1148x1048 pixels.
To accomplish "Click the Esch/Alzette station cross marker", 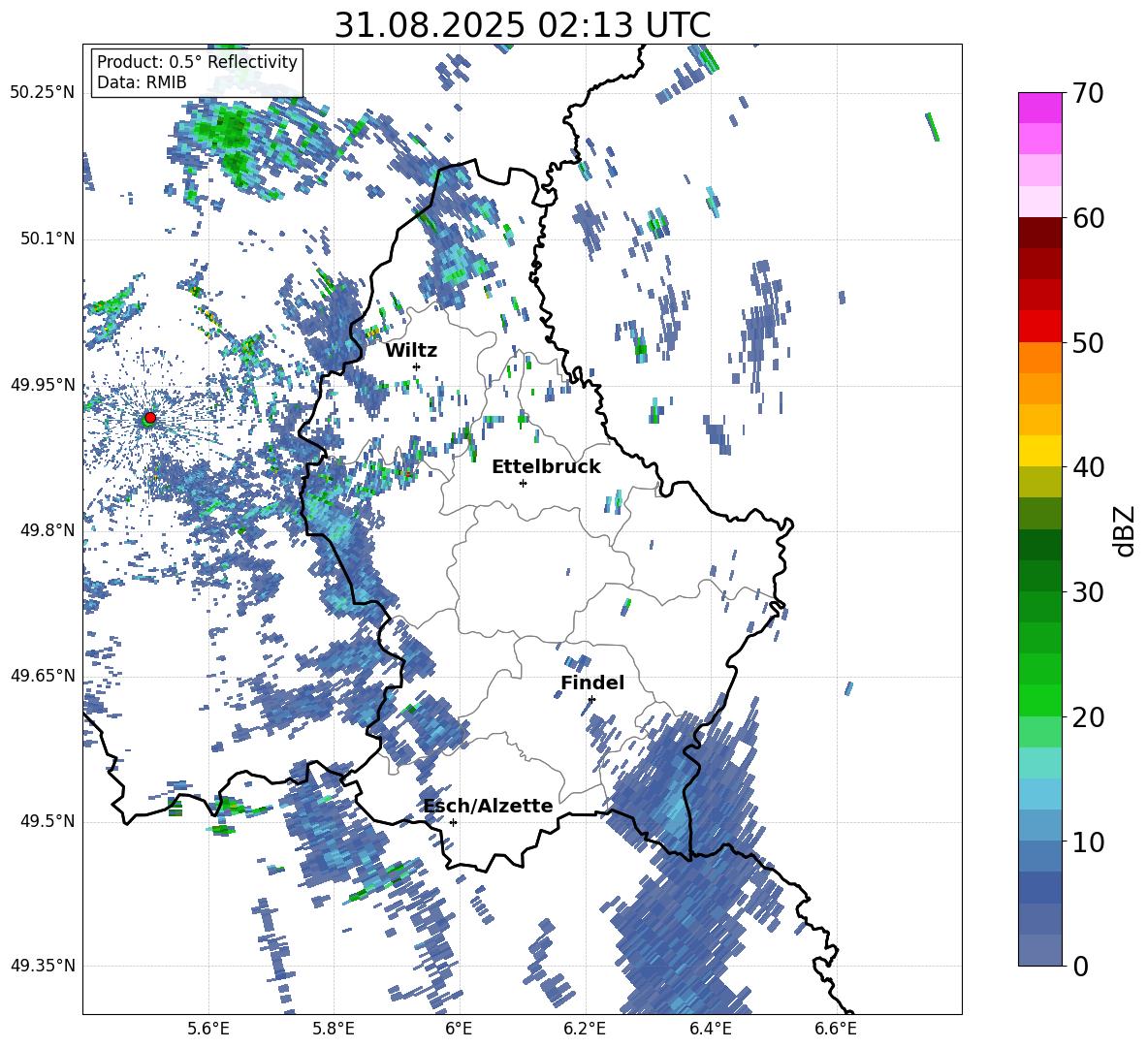I will (x=453, y=822).
